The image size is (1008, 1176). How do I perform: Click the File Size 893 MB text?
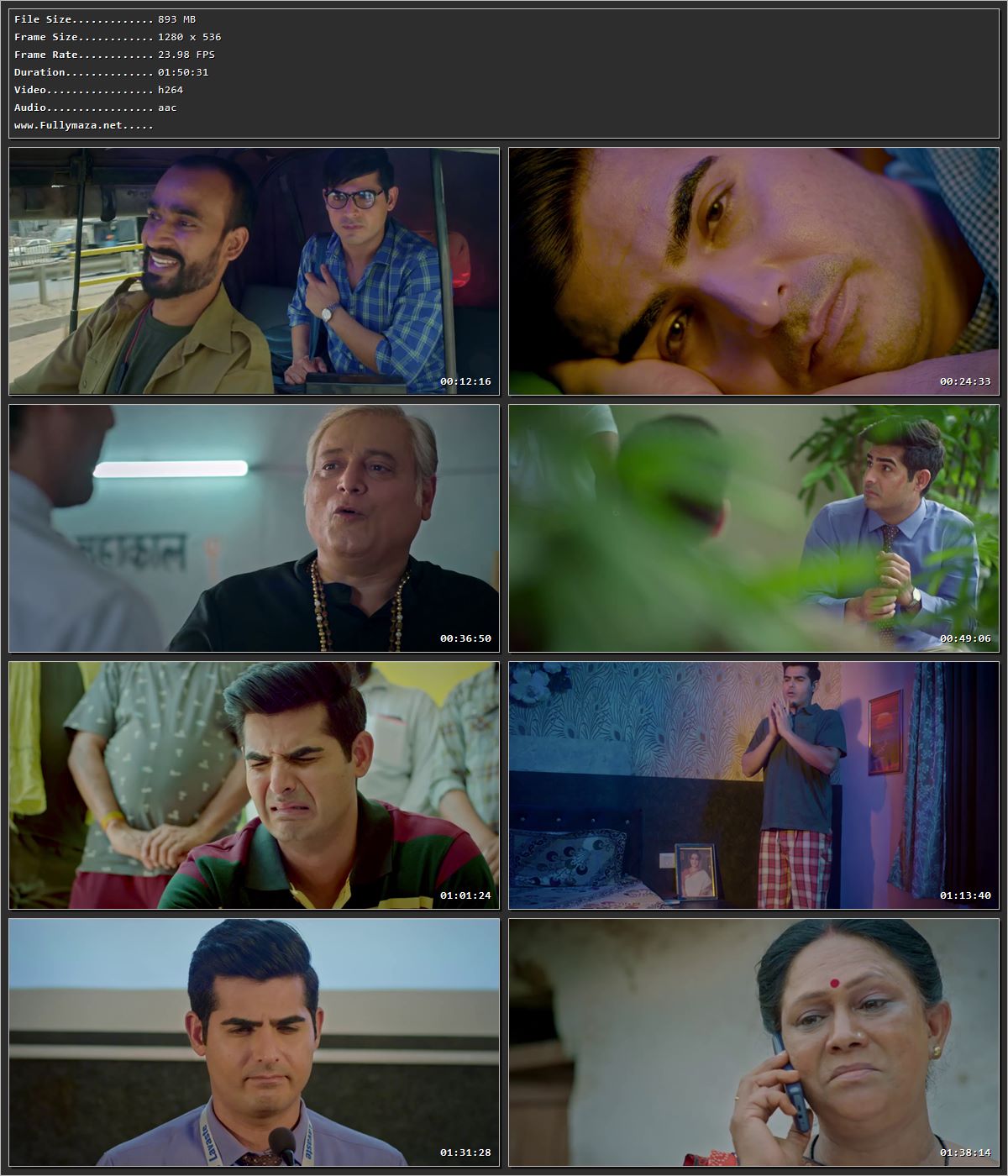105,19
